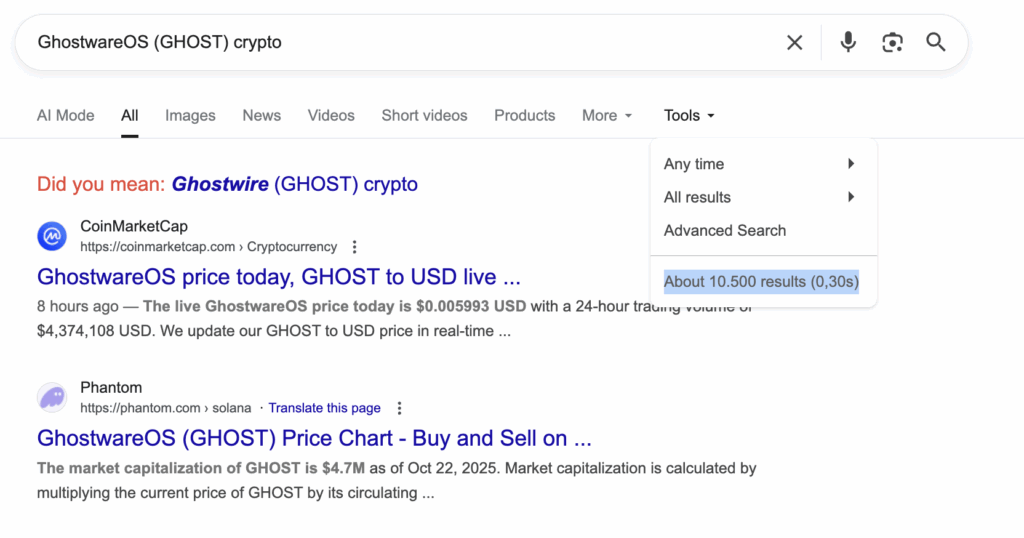1024x538 pixels.
Task: Open the AI Mode tab
Action: click(x=65, y=115)
